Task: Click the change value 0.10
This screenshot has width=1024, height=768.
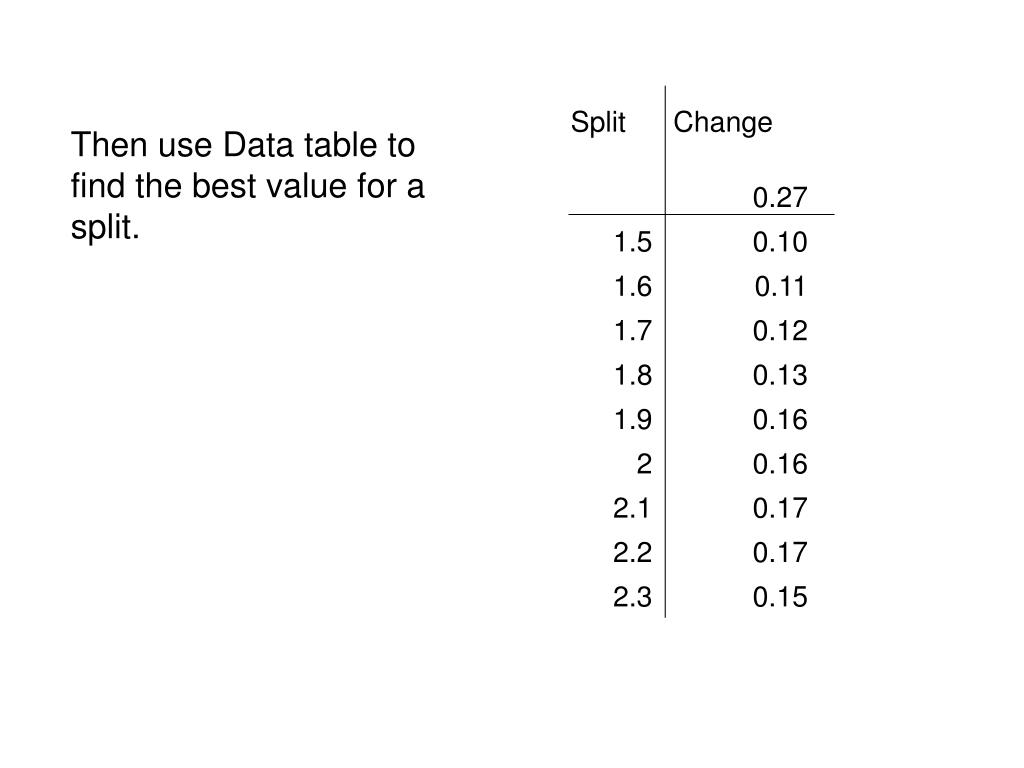Action: (x=780, y=242)
